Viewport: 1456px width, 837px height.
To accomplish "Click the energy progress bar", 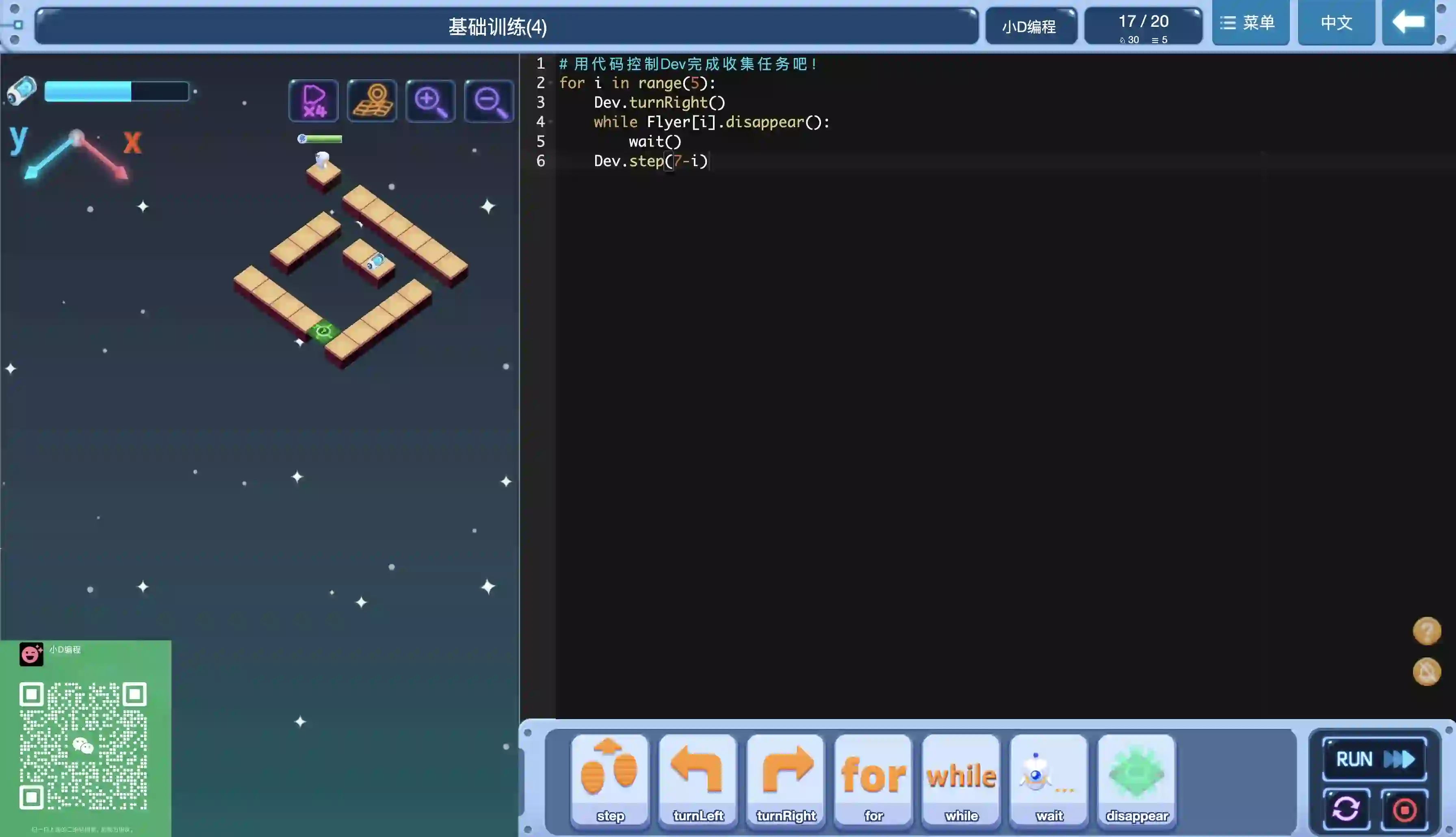I will click(x=117, y=91).
